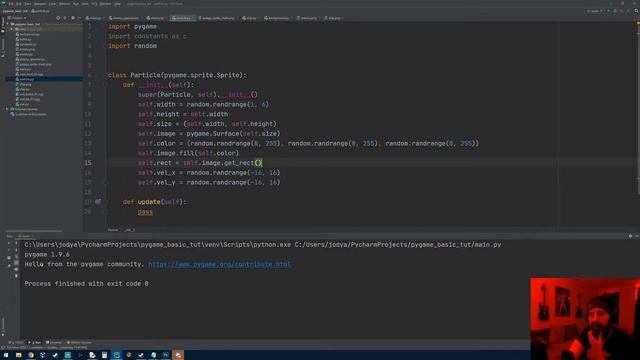Viewport: 640px width, 360px height.
Task: Open the run configuration dropdown in the toolbar
Action: (x=594, y=11)
